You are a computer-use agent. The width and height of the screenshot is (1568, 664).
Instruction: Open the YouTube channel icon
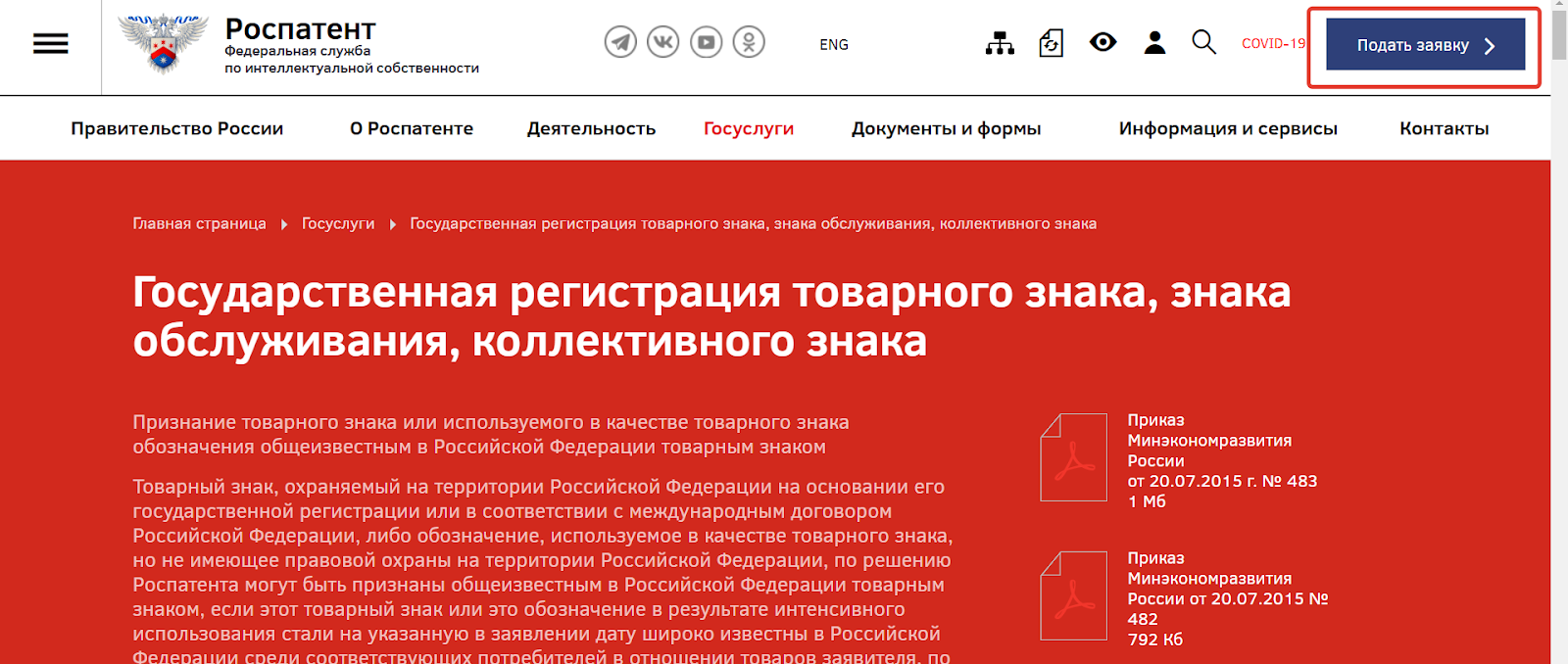click(x=707, y=42)
